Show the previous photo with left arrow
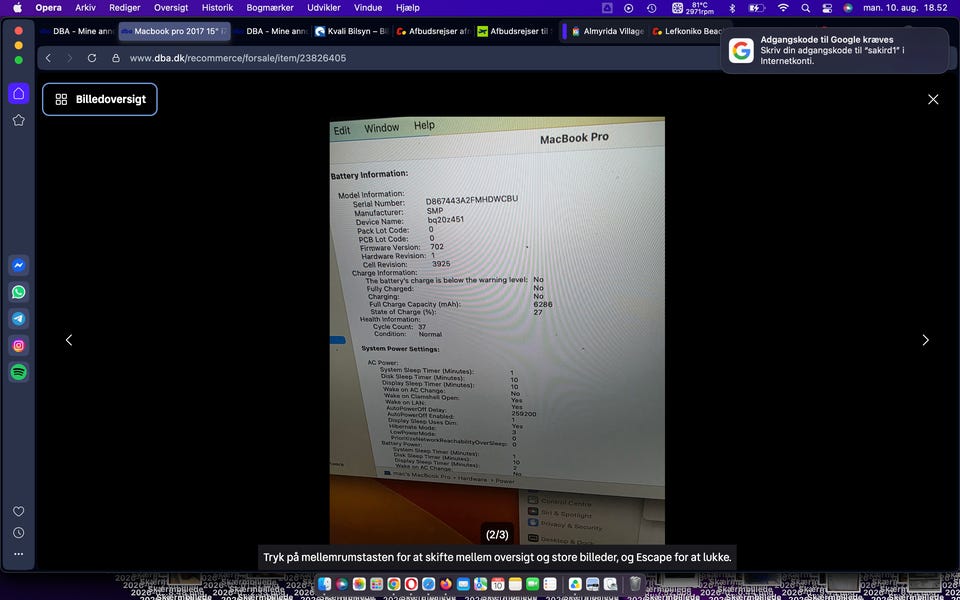This screenshot has height=600, width=960. 69,340
